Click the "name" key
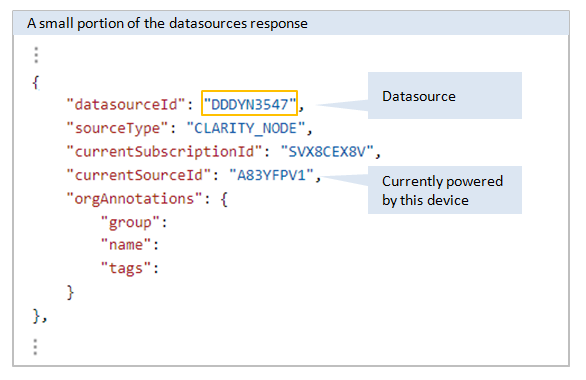 126,245
